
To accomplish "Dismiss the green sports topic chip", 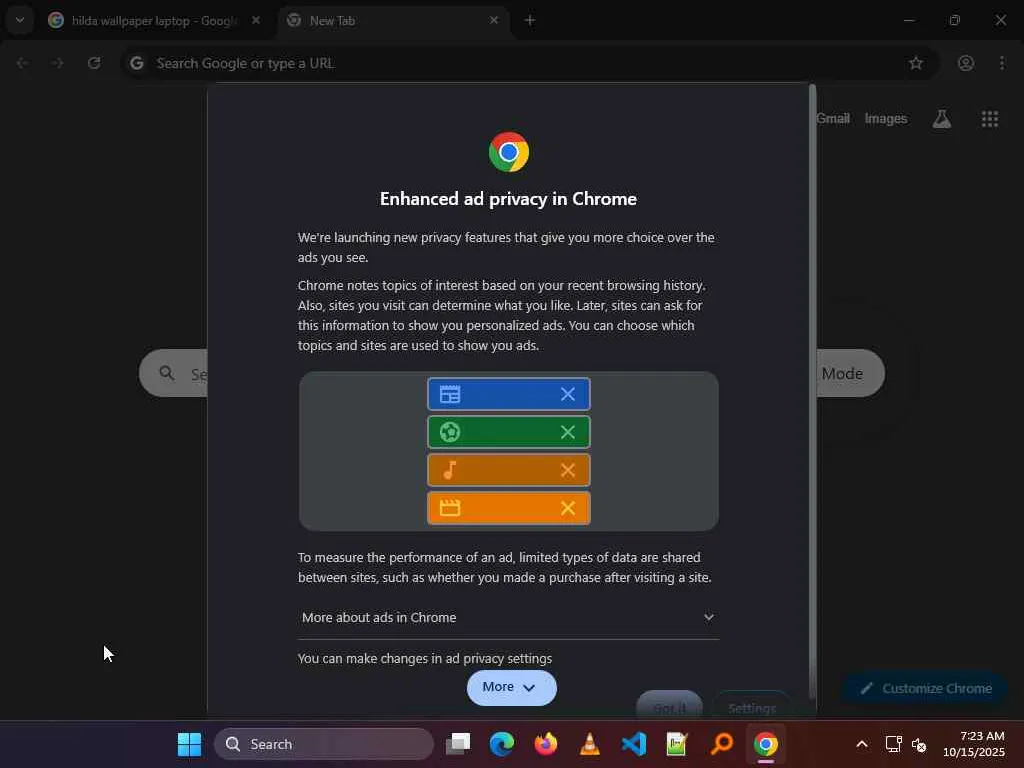I will (568, 432).
